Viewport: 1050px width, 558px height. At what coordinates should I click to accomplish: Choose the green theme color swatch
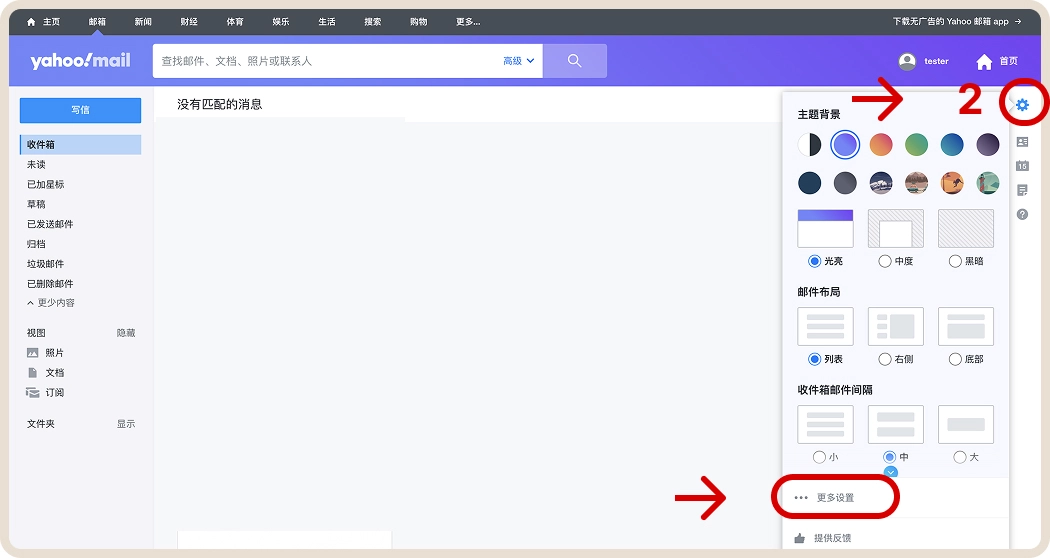click(916, 144)
